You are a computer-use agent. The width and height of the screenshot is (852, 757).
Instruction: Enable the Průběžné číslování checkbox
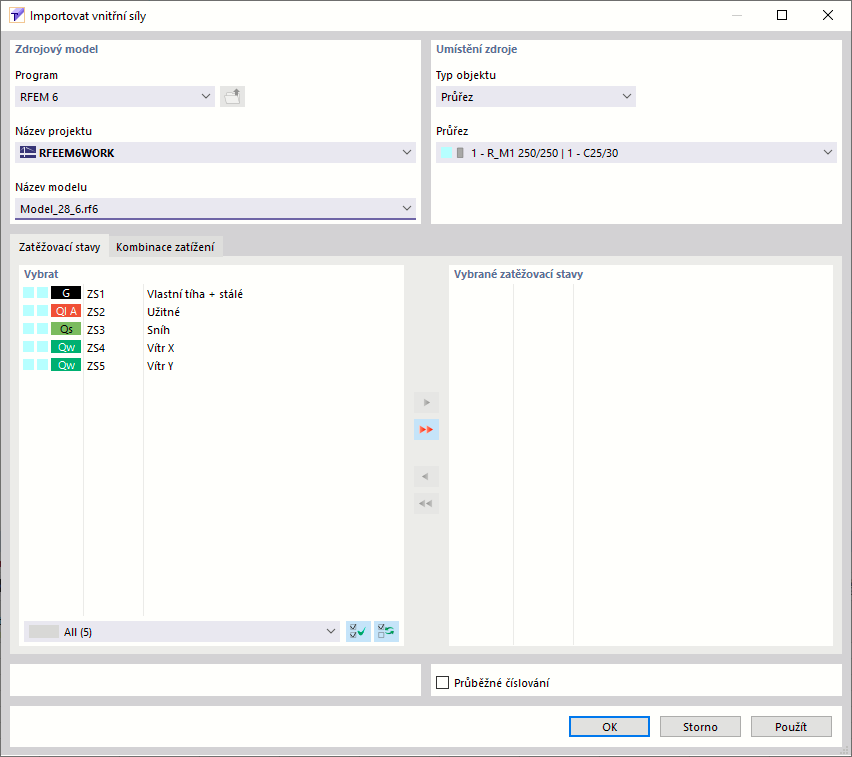443,683
